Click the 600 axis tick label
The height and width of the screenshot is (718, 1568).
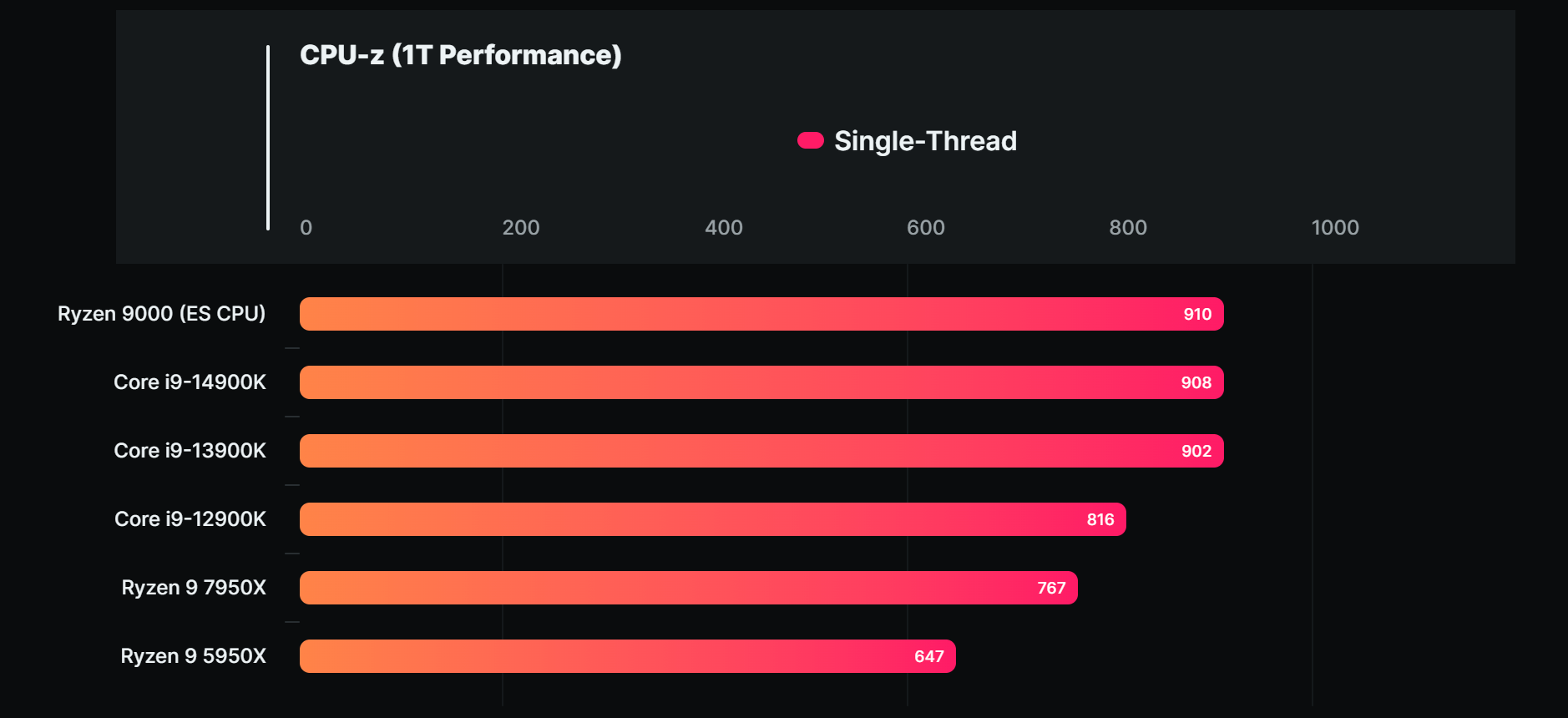(x=925, y=228)
